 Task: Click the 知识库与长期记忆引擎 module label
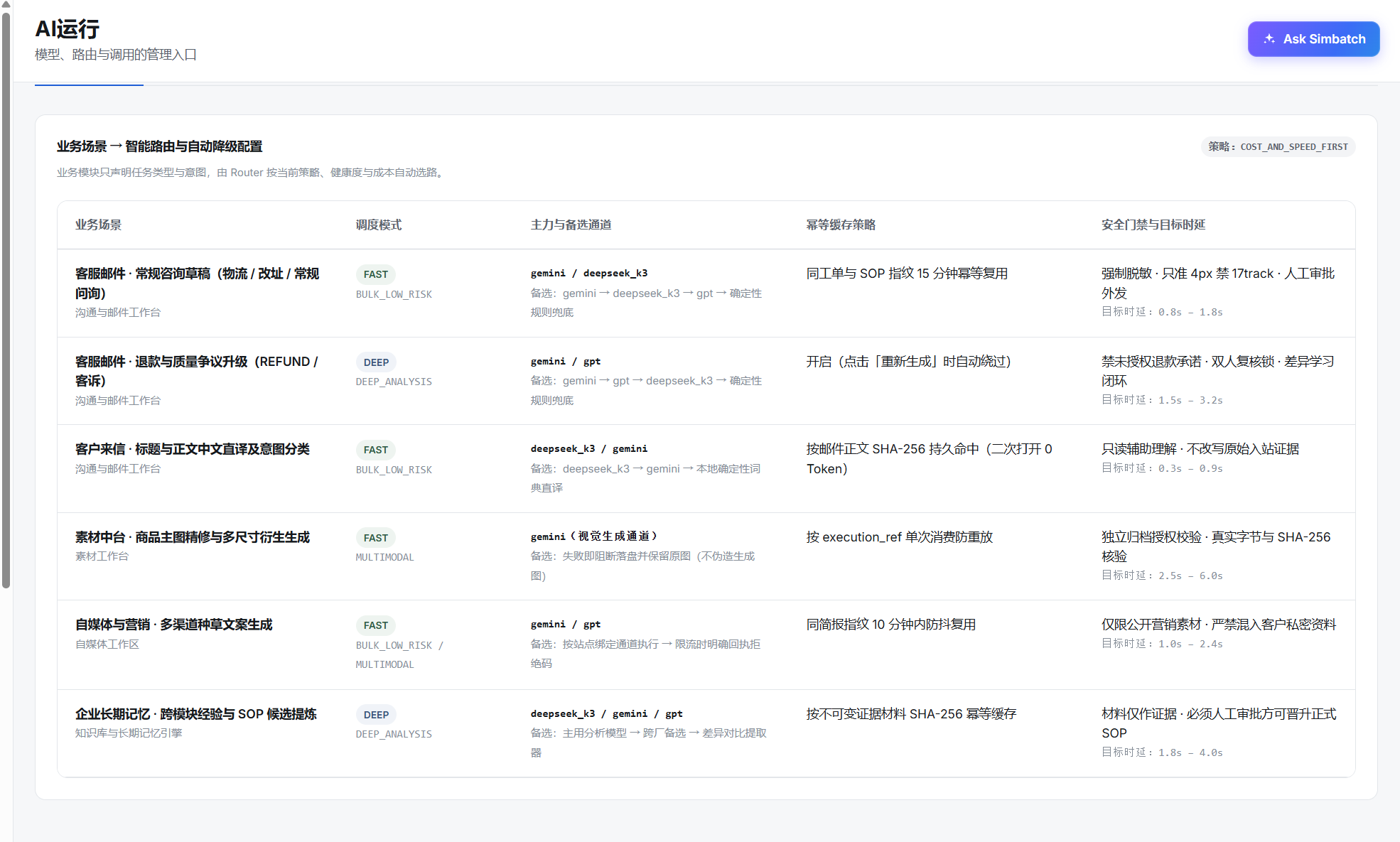pos(129,733)
